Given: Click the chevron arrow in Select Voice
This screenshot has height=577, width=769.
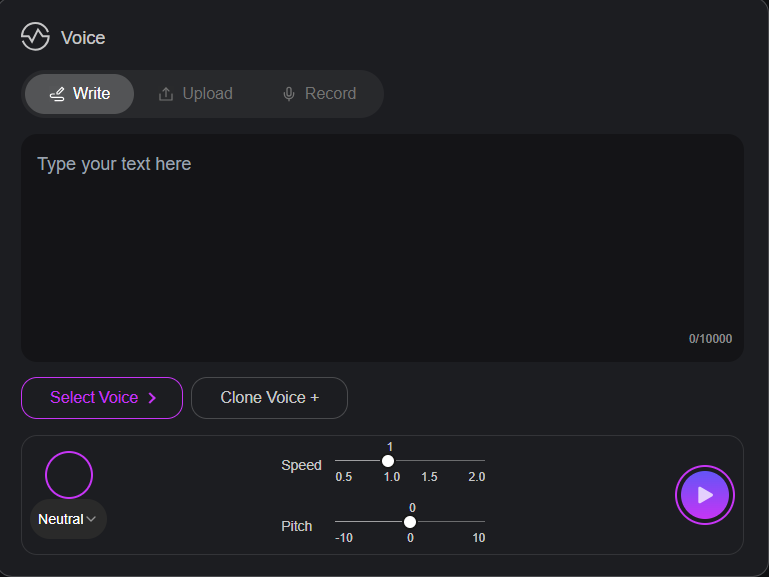Looking at the screenshot, I should [x=152, y=398].
